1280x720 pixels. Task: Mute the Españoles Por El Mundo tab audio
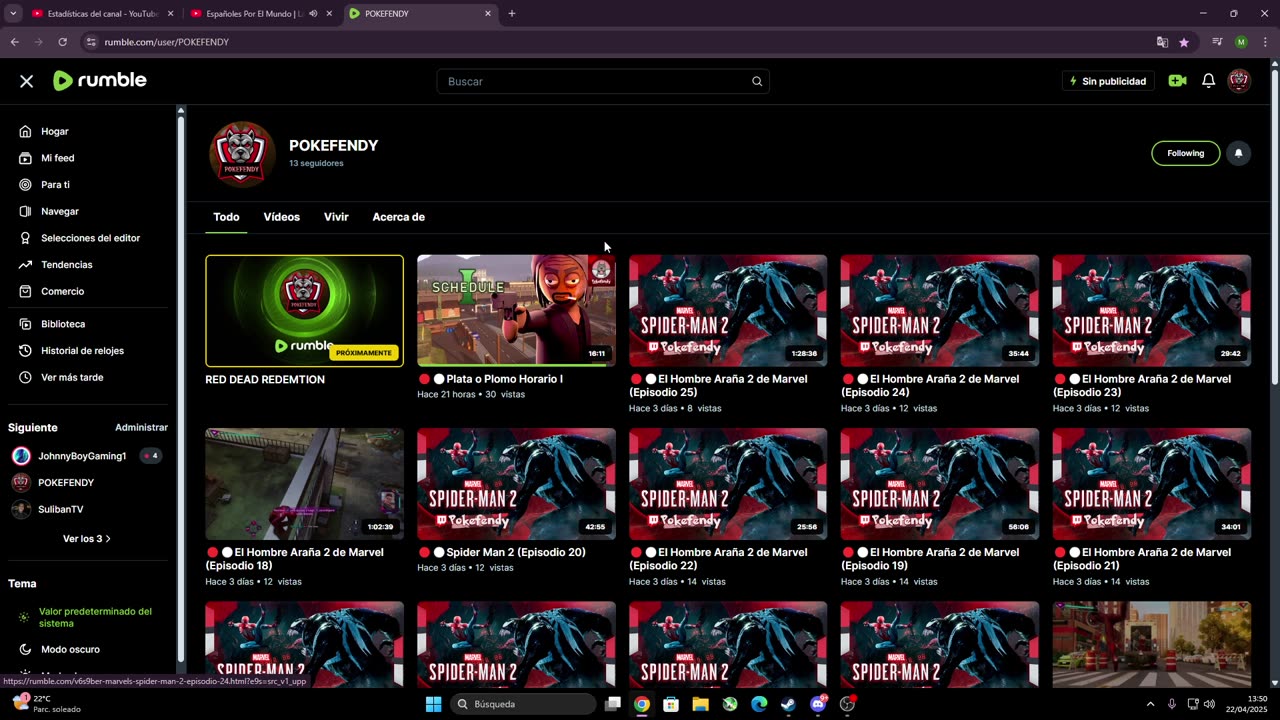click(x=313, y=14)
